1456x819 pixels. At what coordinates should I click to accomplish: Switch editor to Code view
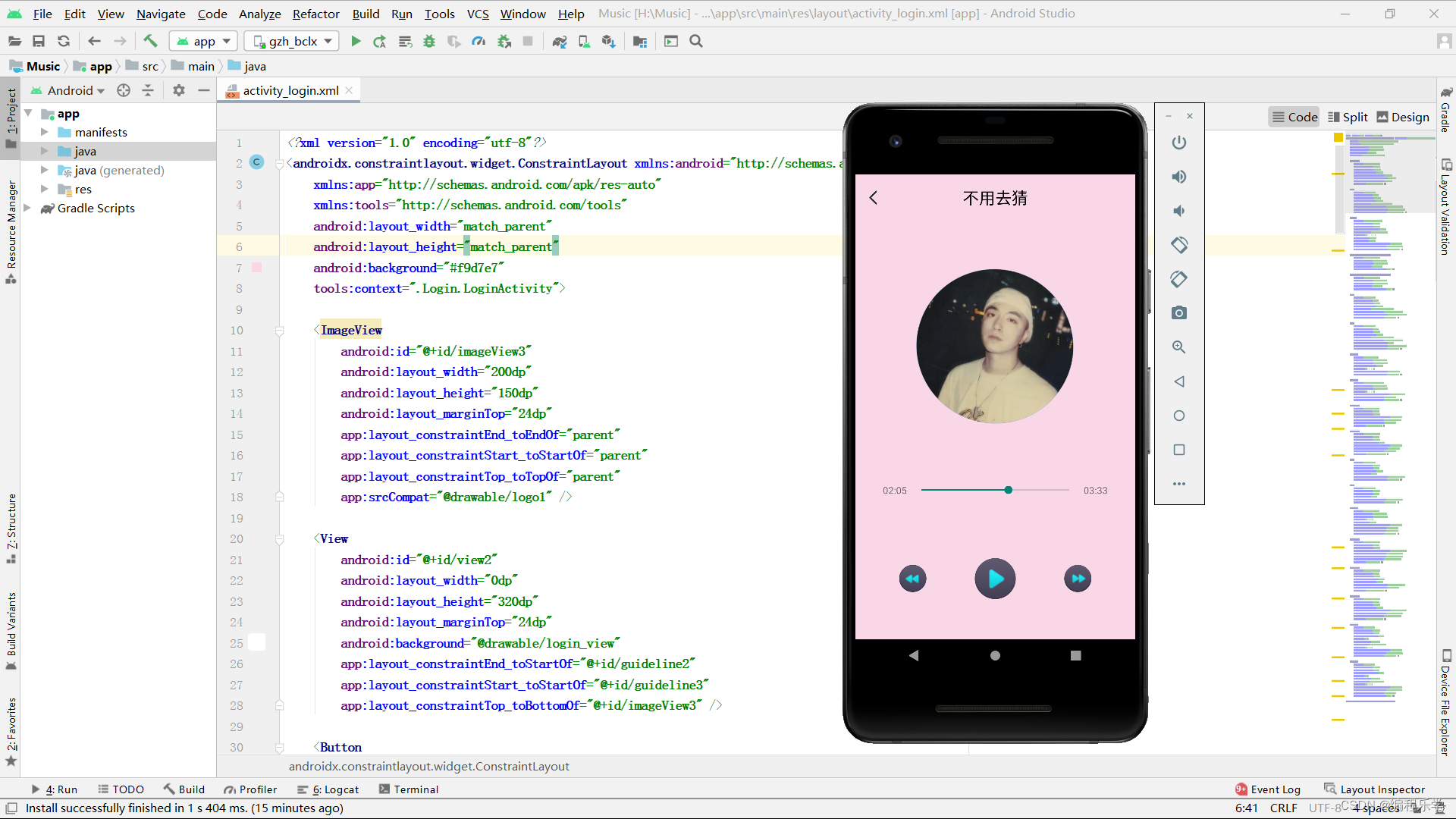pyautogui.click(x=1294, y=117)
